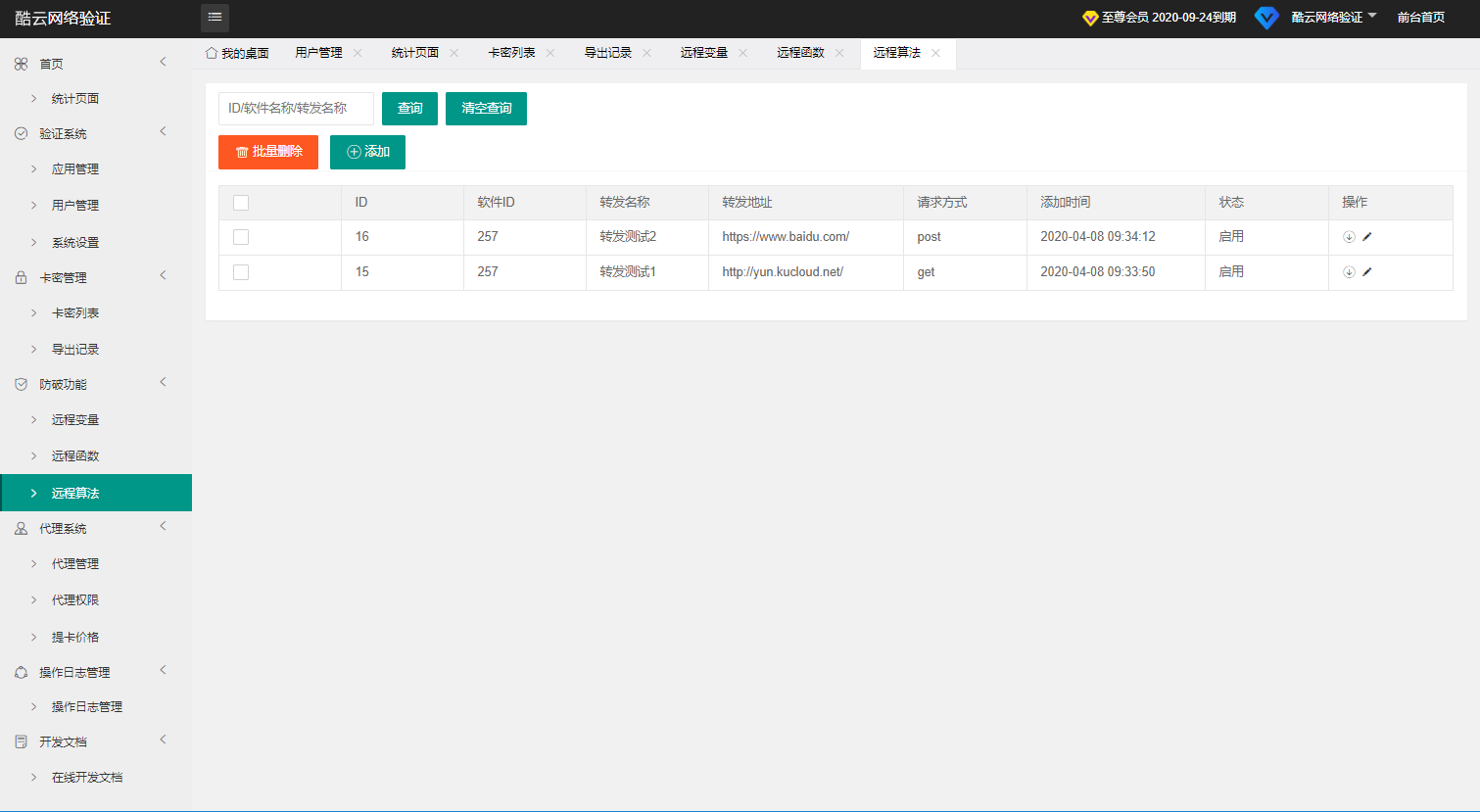Click the pencil edit icon for row ID 15

click(x=1367, y=272)
